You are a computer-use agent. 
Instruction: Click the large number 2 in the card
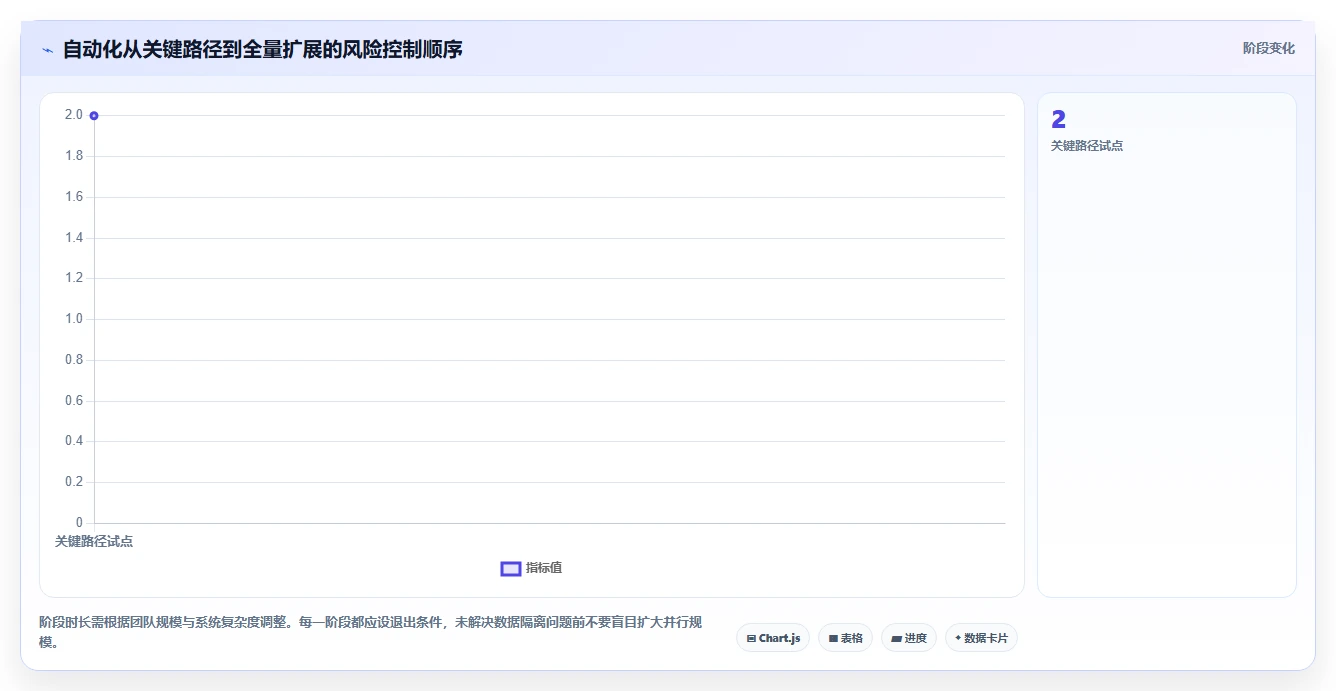point(1059,120)
